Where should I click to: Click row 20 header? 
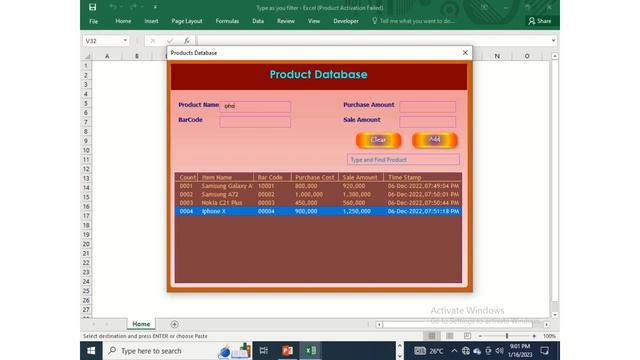[86, 244]
